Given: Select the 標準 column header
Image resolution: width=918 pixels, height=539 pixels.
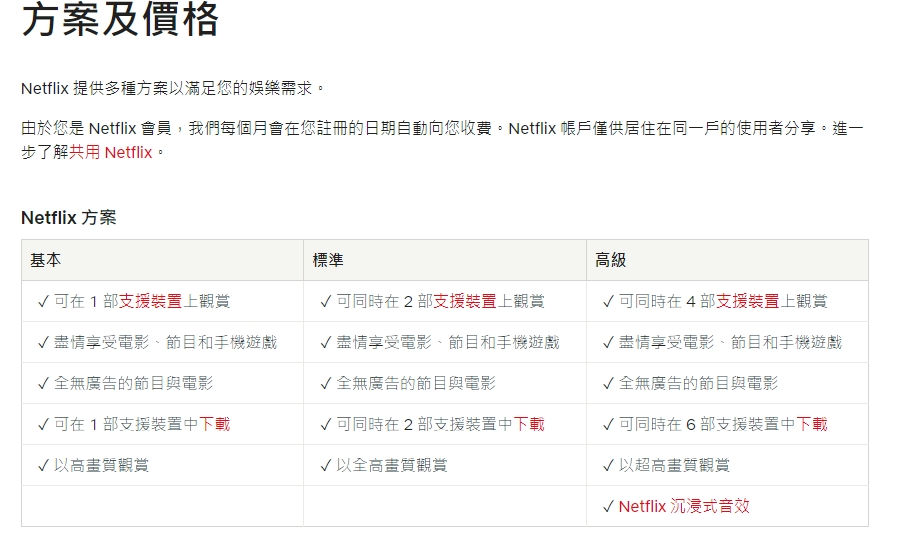Looking at the screenshot, I should point(445,260).
